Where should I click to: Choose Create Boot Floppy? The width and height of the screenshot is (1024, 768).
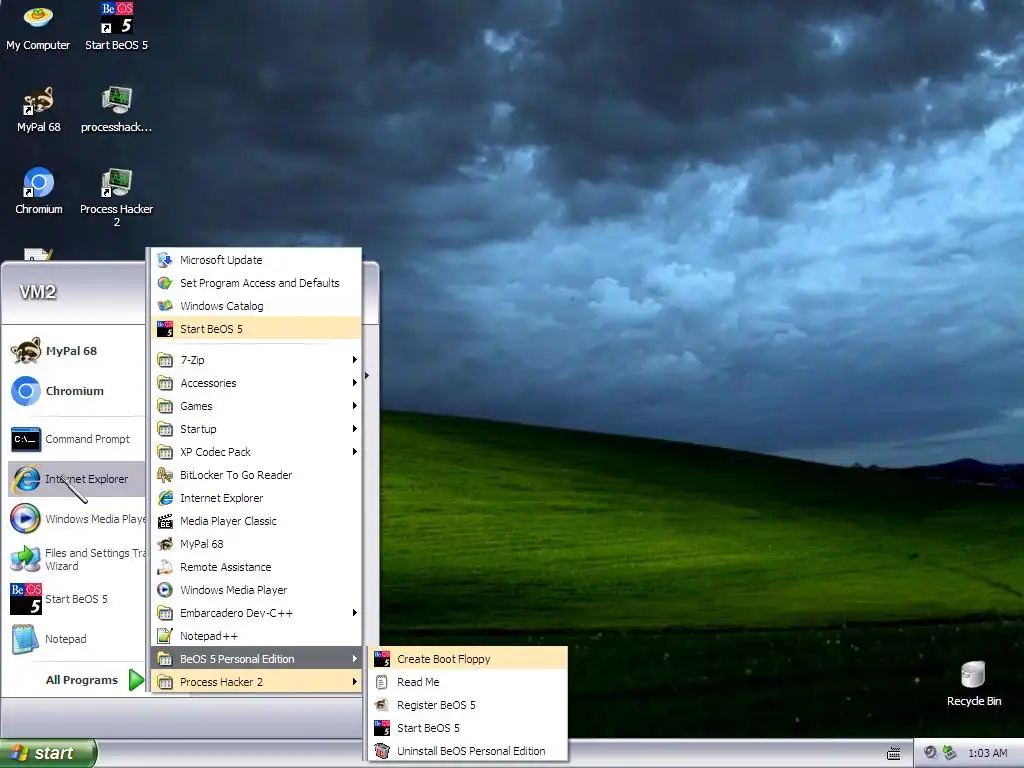(x=468, y=659)
